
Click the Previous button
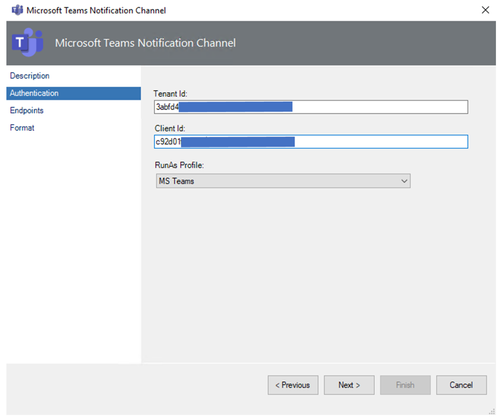(293, 385)
